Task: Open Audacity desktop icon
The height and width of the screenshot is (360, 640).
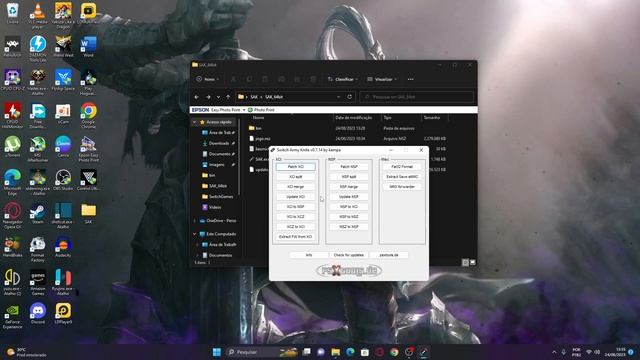Action: (63, 247)
